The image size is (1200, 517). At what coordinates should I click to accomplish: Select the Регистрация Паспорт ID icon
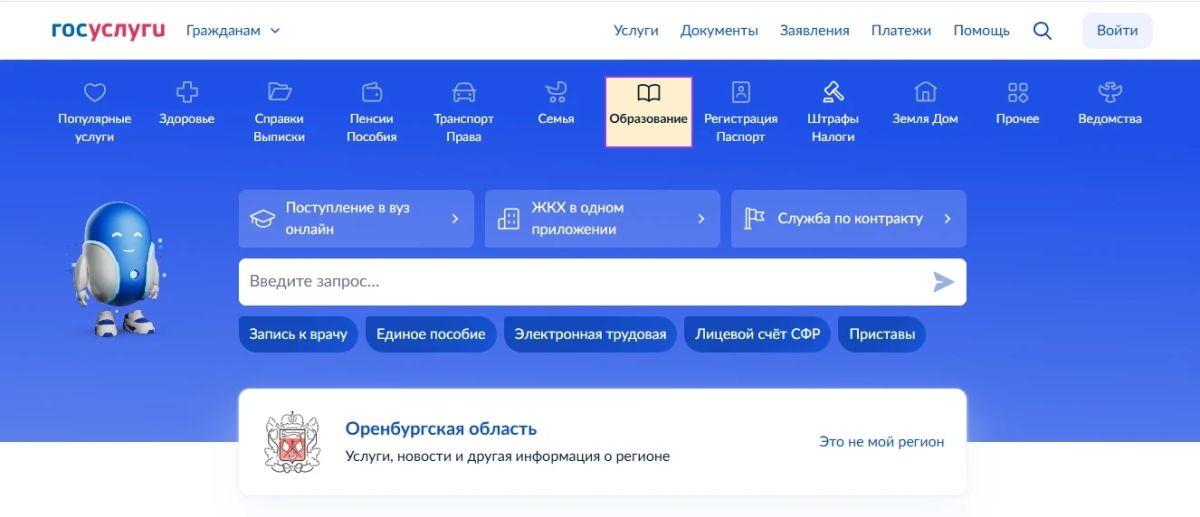click(741, 92)
